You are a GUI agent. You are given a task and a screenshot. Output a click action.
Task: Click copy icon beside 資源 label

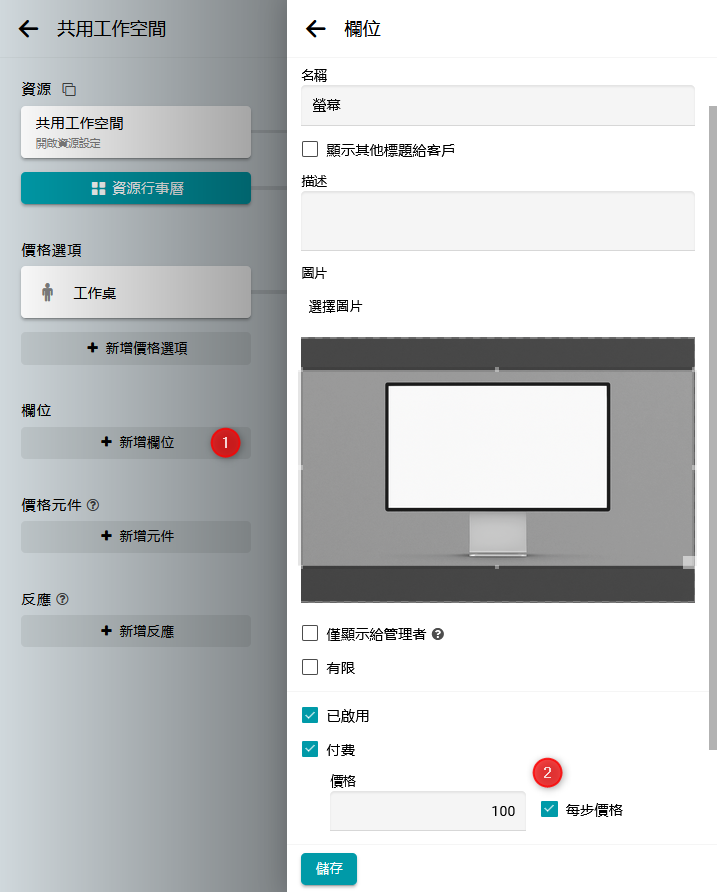click(69, 90)
